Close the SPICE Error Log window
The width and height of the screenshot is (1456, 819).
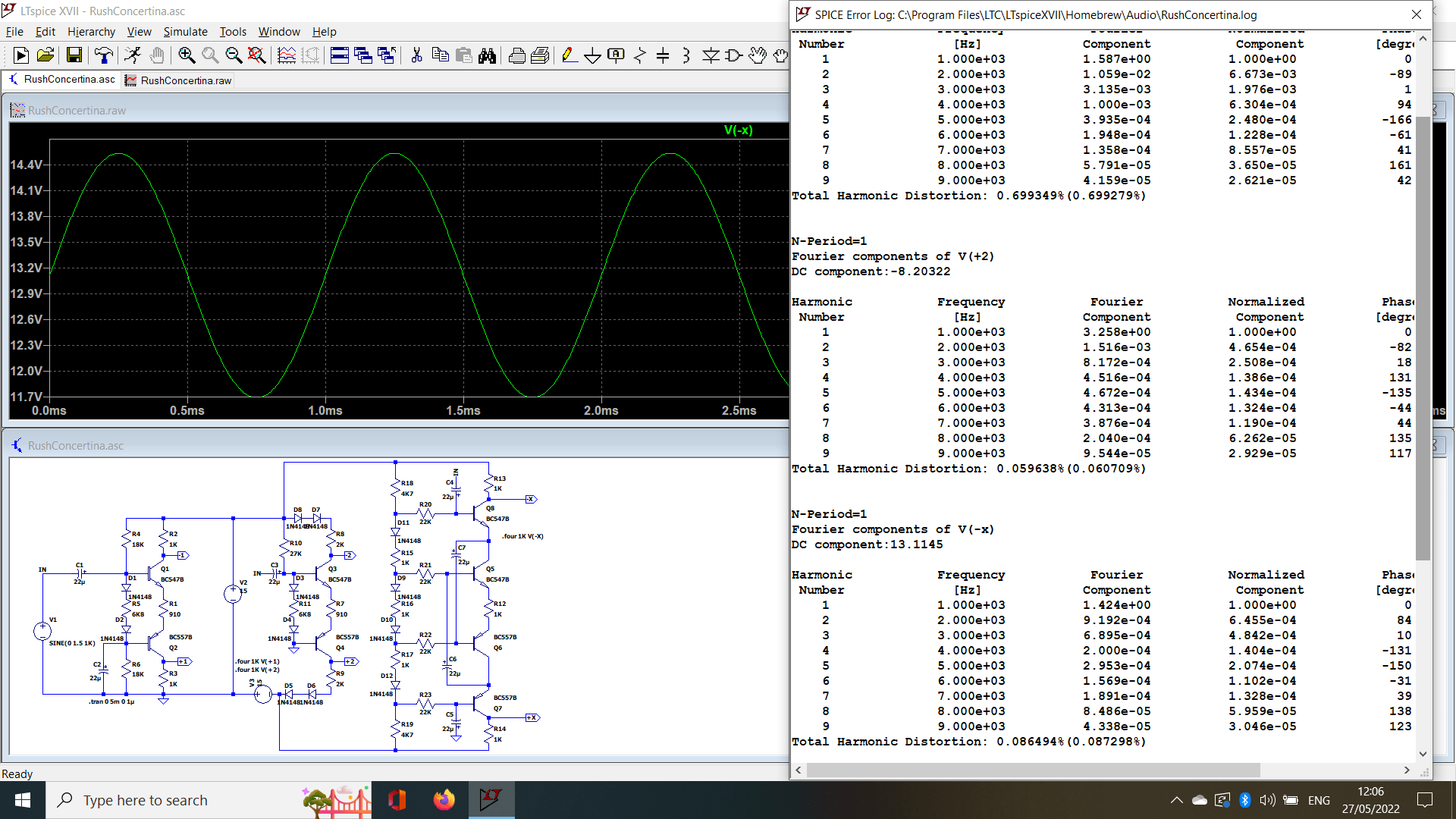click(1416, 14)
